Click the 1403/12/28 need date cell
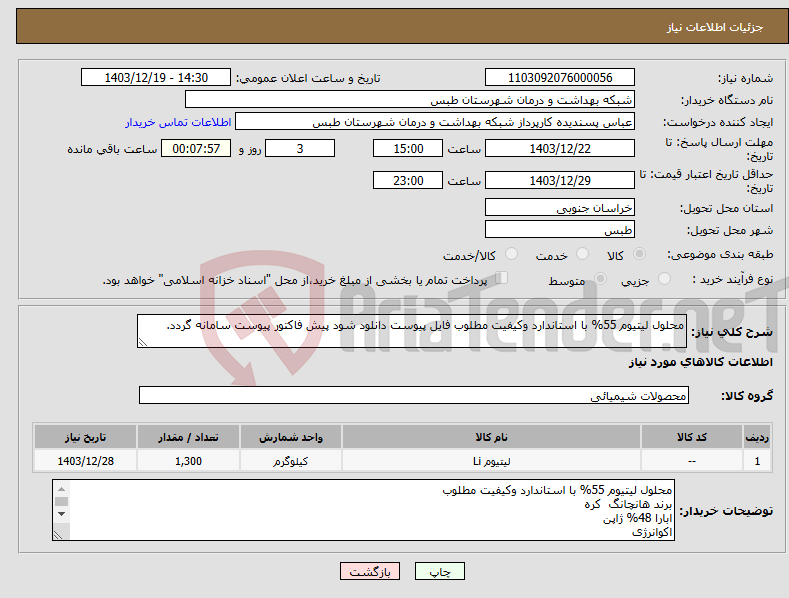Viewport: 789px width, 598px height. pos(86,461)
